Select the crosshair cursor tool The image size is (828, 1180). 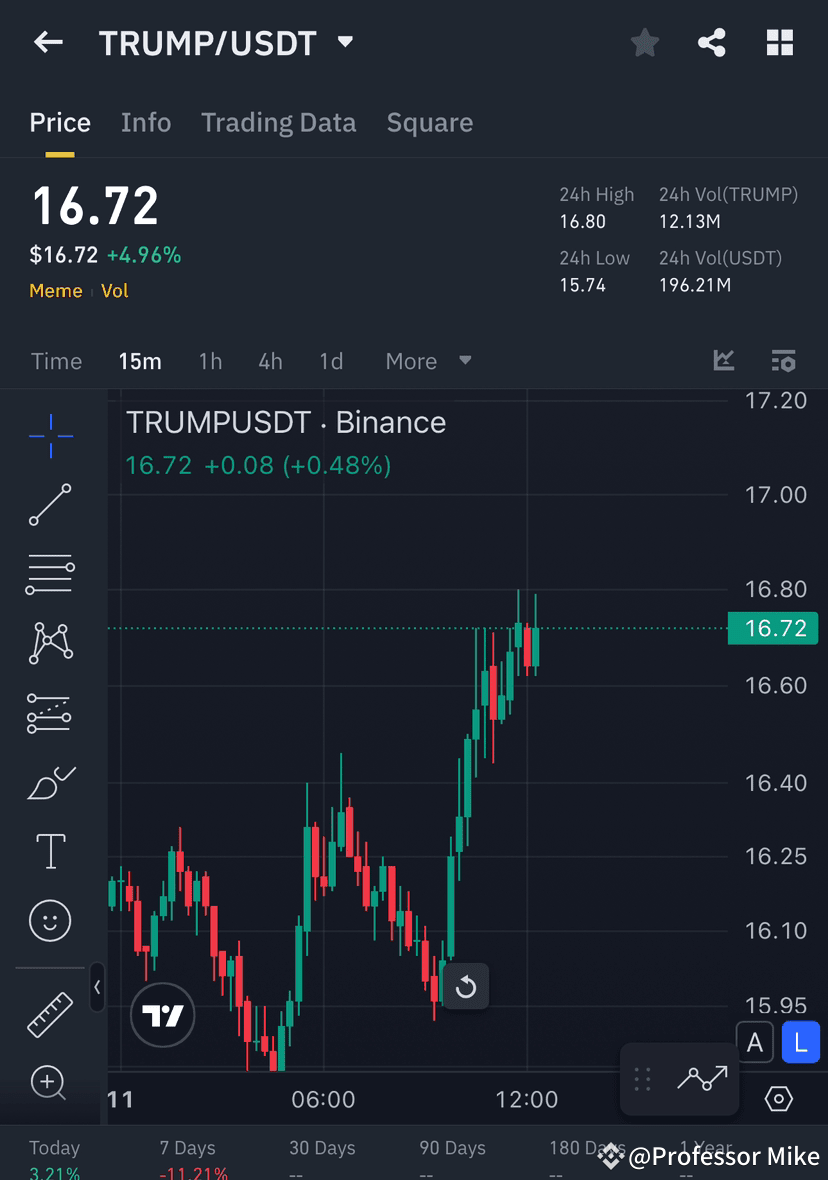point(50,435)
